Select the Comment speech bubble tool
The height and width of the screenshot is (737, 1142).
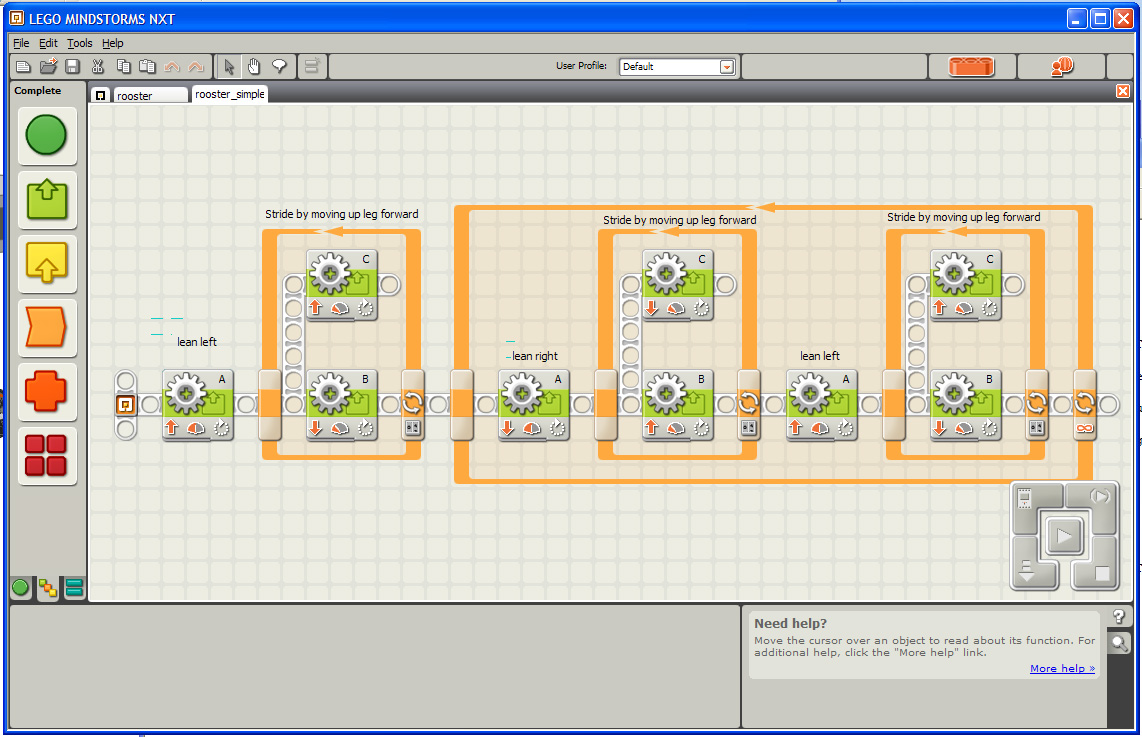pyautogui.click(x=279, y=66)
